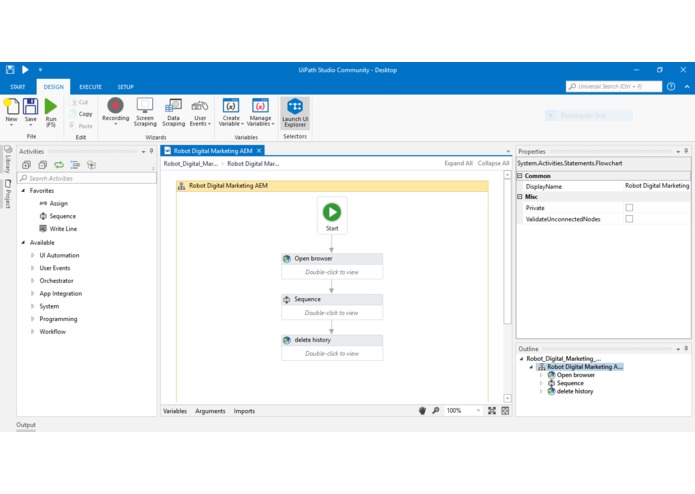Click the Collapse All activities icon in Activities panel
695x494 pixels.
(x=43, y=165)
